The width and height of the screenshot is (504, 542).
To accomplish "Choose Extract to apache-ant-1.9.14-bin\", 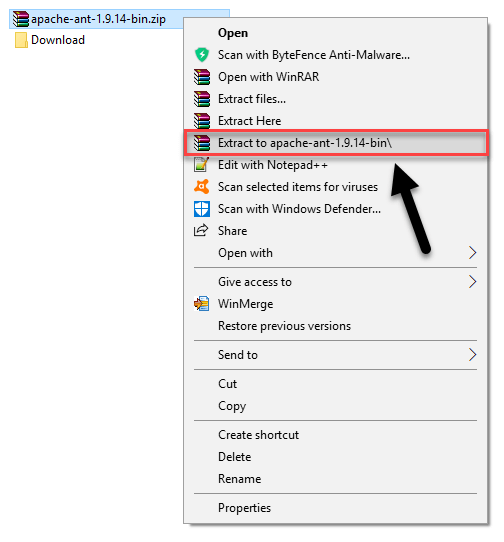I will pyautogui.click(x=336, y=143).
